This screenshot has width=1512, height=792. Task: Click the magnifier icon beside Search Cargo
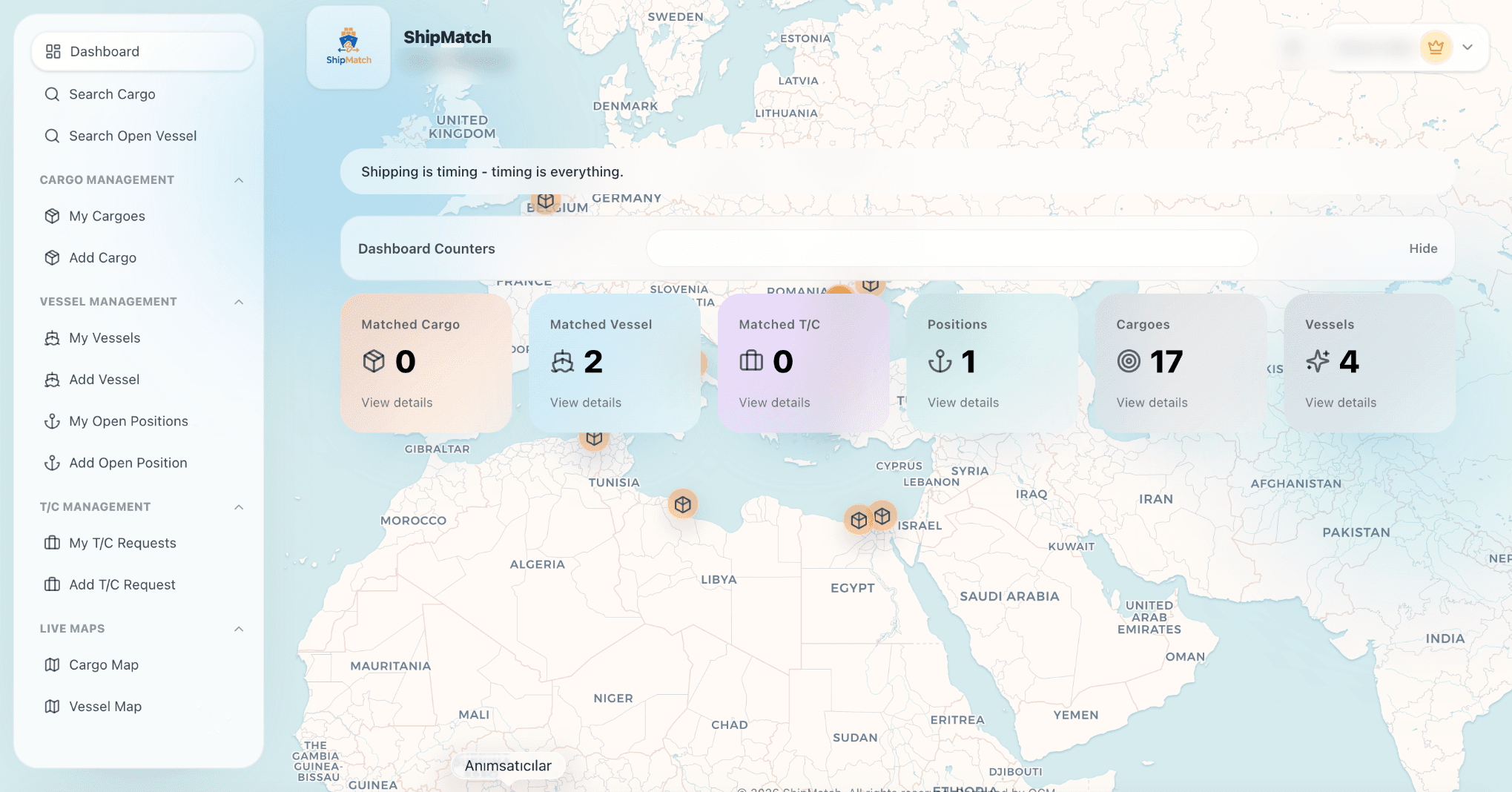tap(51, 94)
